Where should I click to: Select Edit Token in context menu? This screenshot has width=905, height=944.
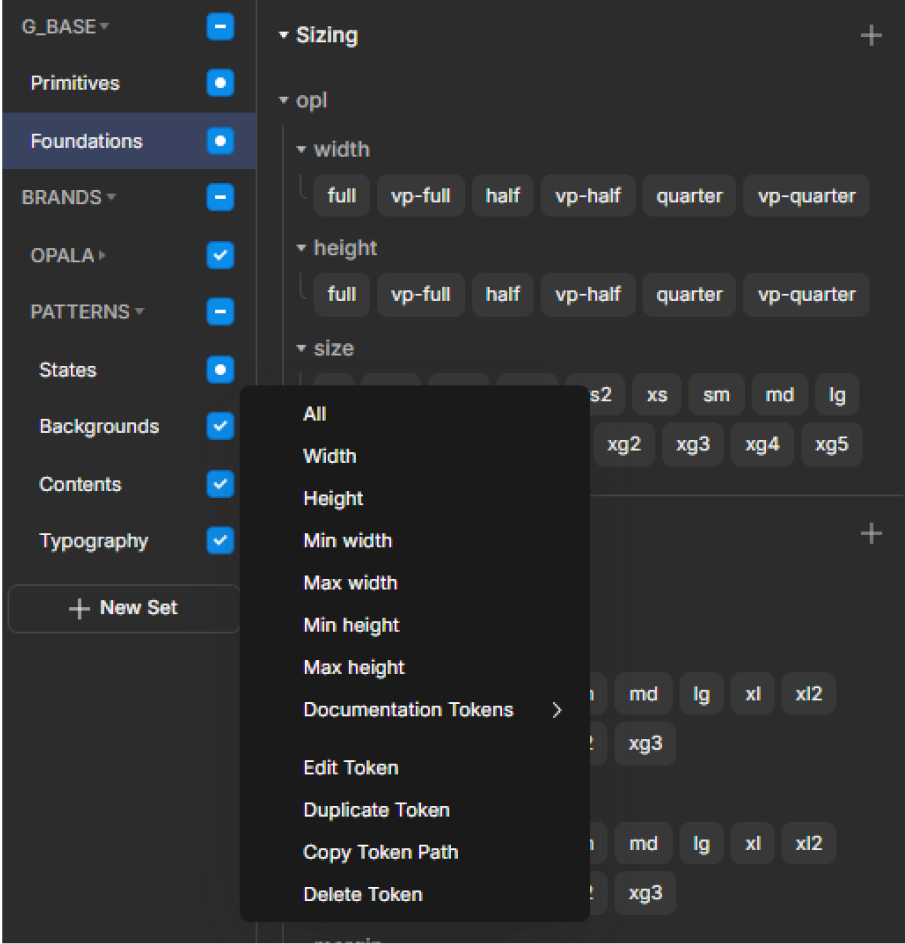click(350, 768)
